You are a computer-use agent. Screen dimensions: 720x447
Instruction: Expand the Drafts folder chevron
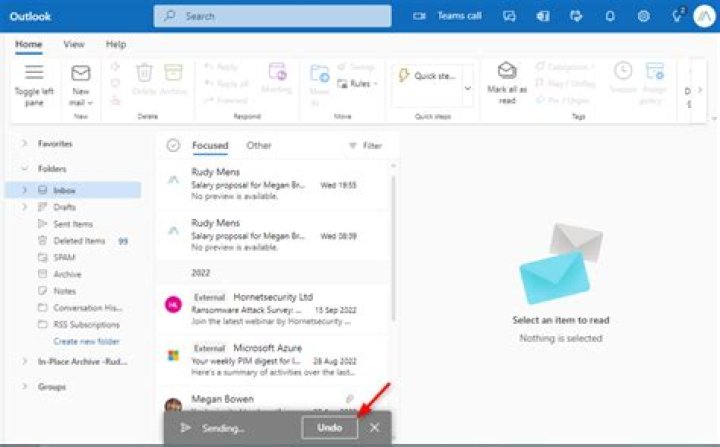(24, 207)
